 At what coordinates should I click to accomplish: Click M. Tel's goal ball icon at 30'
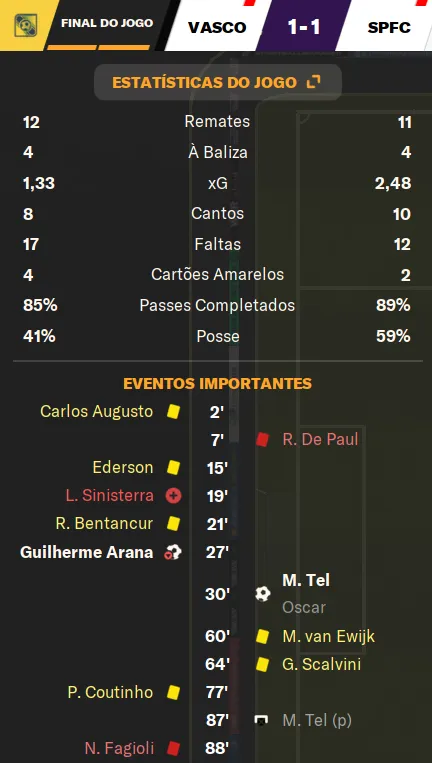click(x=263, y=594)
